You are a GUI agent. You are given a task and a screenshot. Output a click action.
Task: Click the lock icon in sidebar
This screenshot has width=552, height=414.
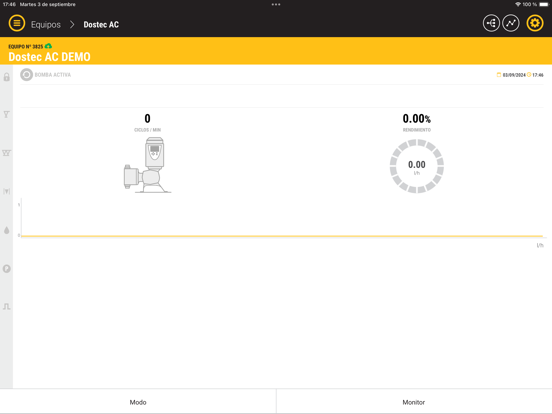7,77
